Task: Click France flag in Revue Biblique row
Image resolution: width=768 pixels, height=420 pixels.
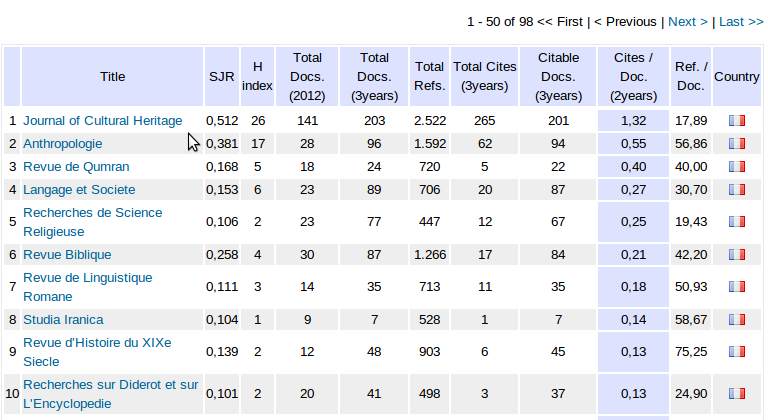Action: 737,254
